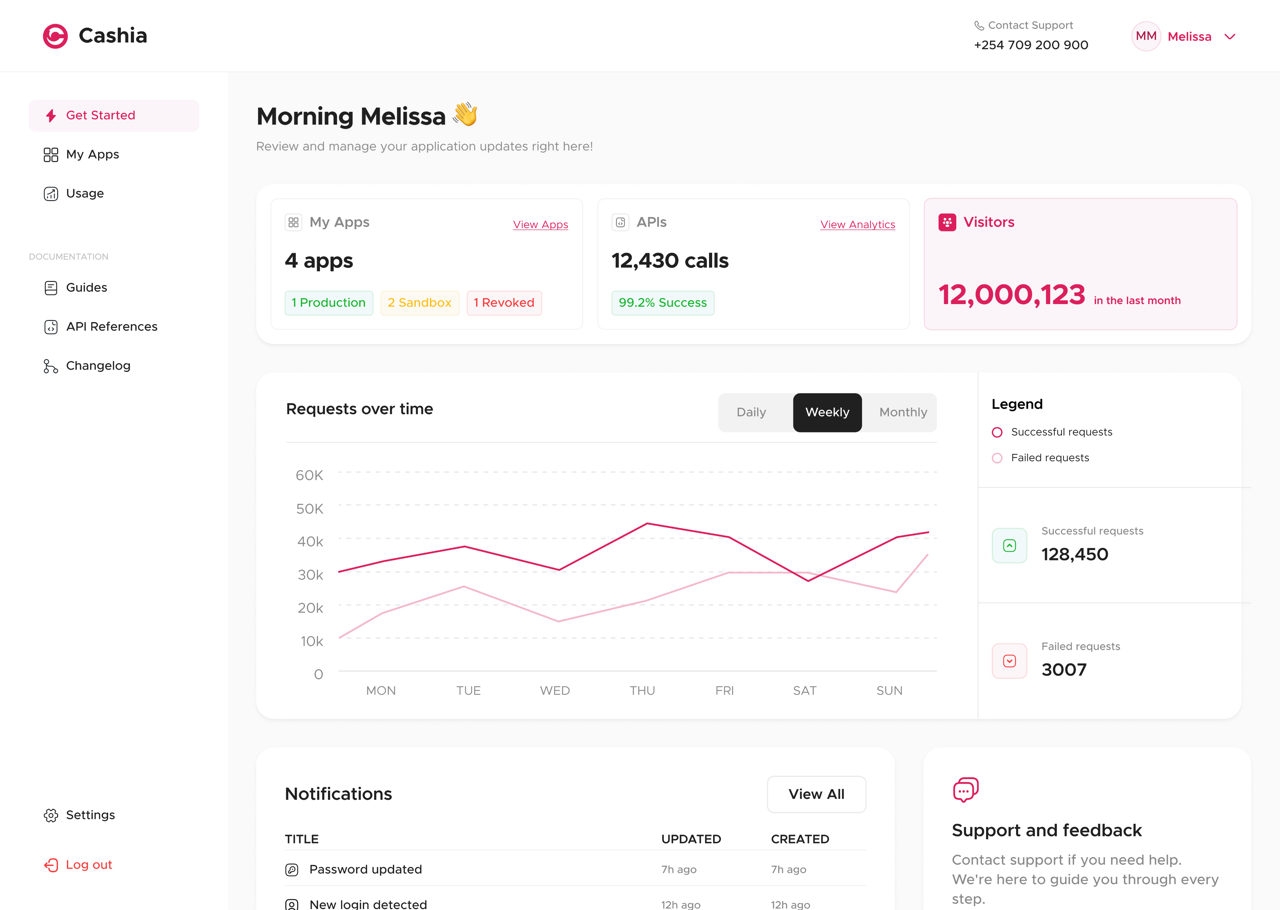Image resolution: width=1280 pixels, height=910 pixels.
Task: Open Guides using the book icon
Action: 49,287
